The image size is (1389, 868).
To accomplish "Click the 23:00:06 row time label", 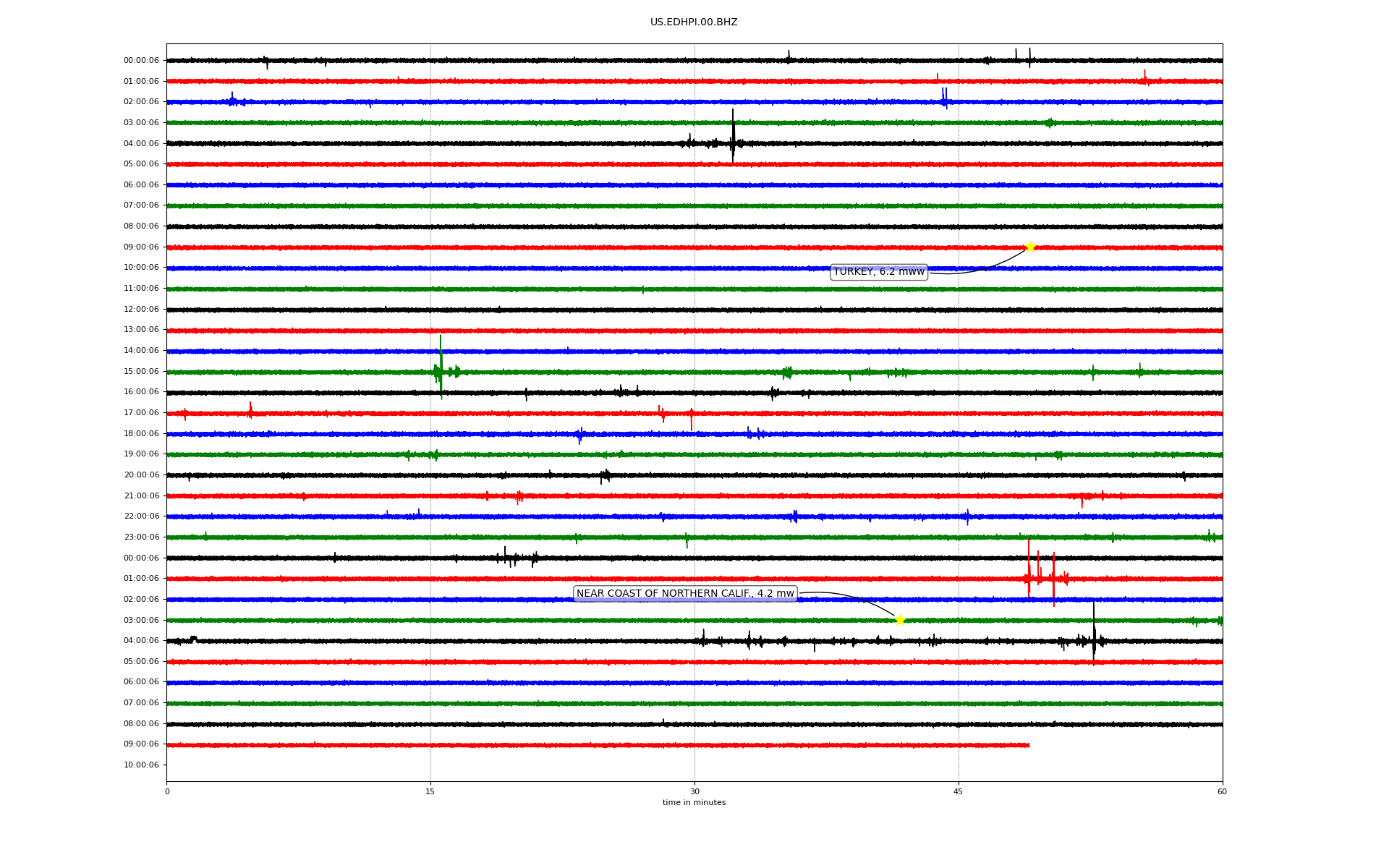I will [141, 537].
